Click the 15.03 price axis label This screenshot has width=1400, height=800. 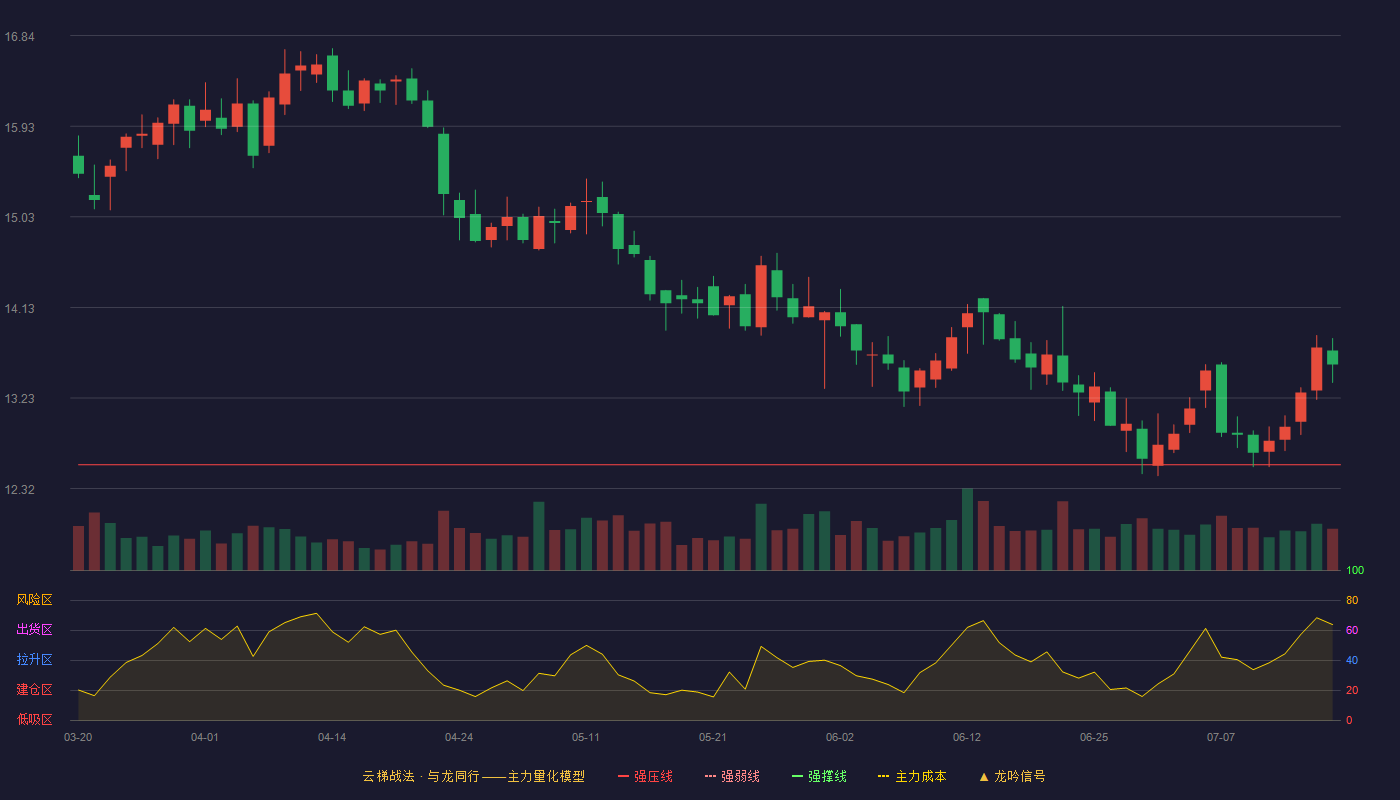click(x=19, y=218)
